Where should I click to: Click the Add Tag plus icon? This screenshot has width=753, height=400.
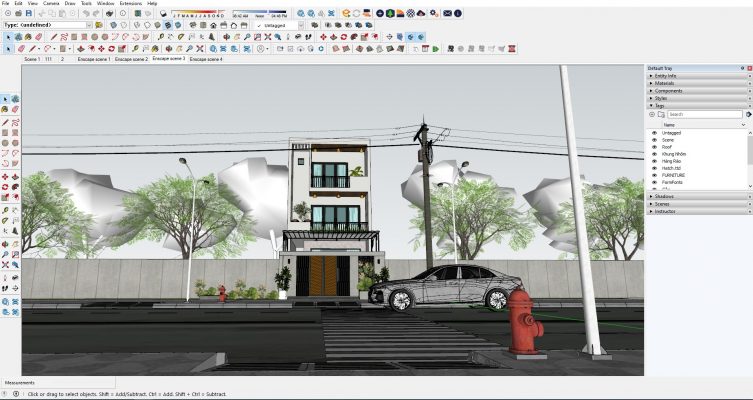[652, 114]
